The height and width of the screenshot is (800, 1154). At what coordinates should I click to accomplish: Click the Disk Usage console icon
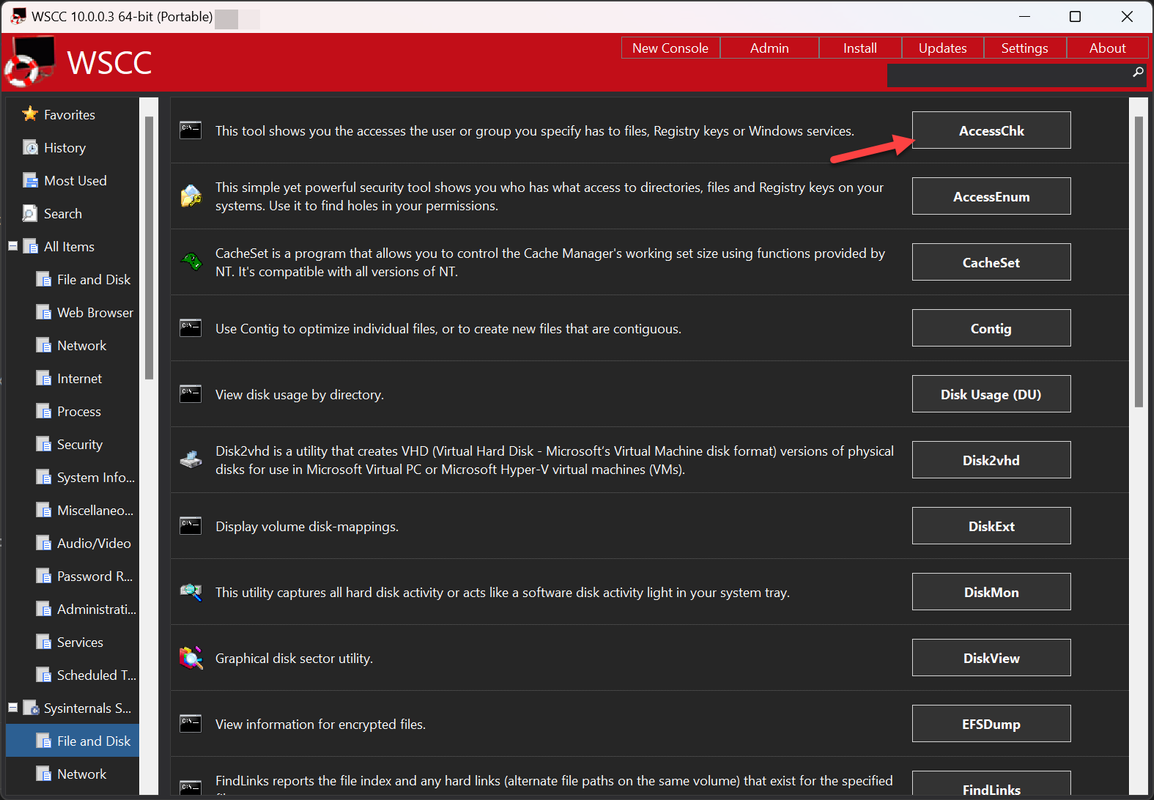click(191, 394)
